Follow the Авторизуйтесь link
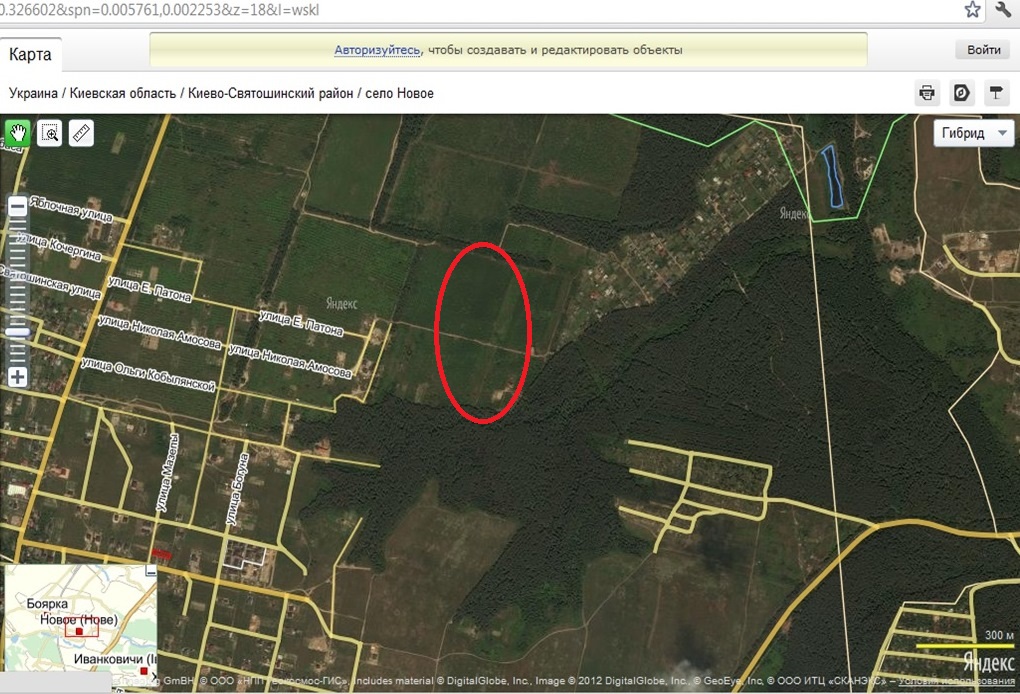The width and height of the screenshot is (1020, 694). click(x=377, y=50)
